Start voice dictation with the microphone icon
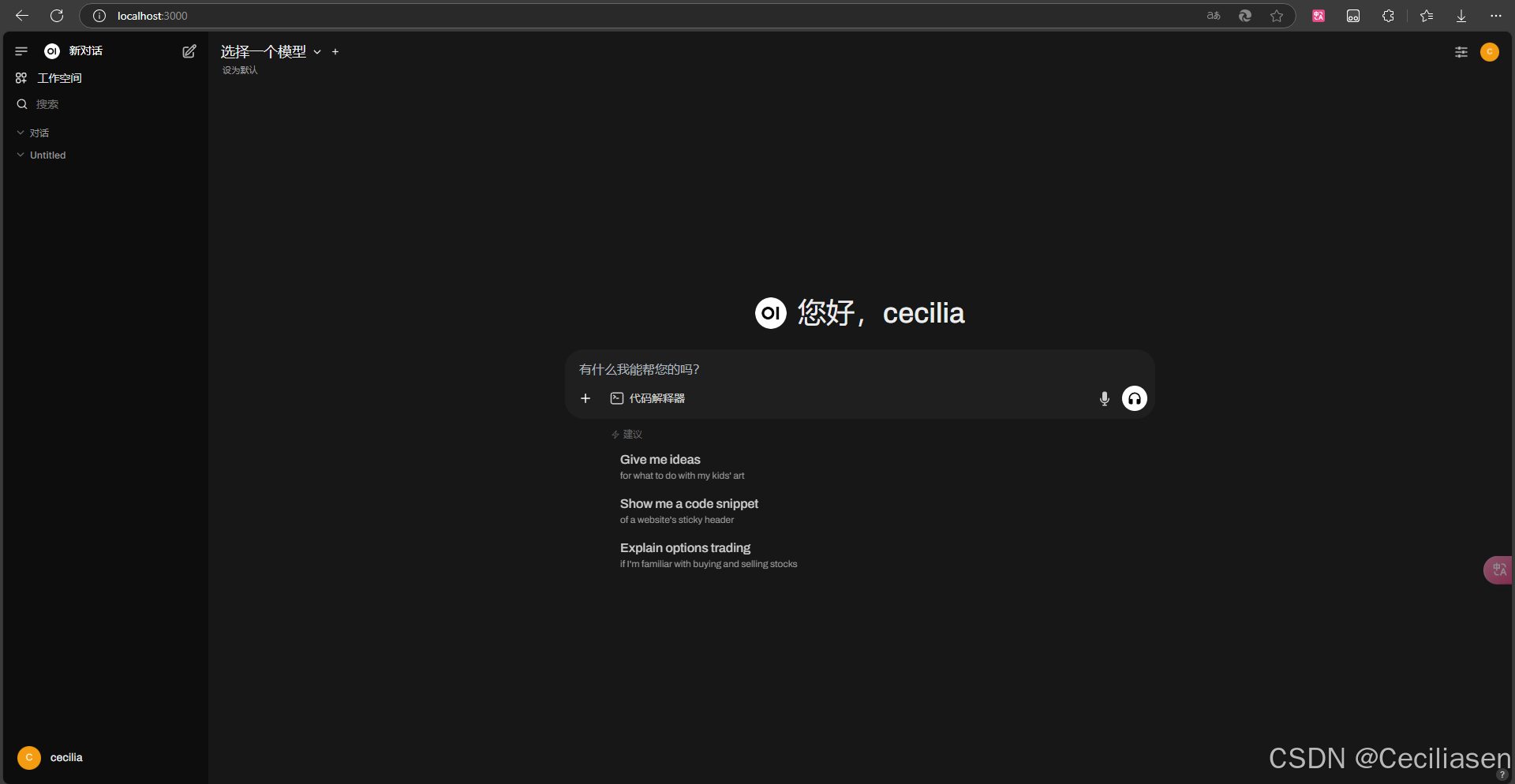Image resolution: width=1515 pixels, height=784 pixels. pyautogui.click(x=1105, y=398)
